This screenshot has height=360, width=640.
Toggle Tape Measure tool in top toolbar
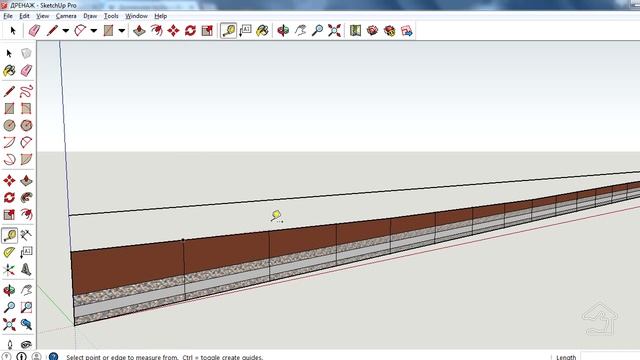[x=229, y=31]
